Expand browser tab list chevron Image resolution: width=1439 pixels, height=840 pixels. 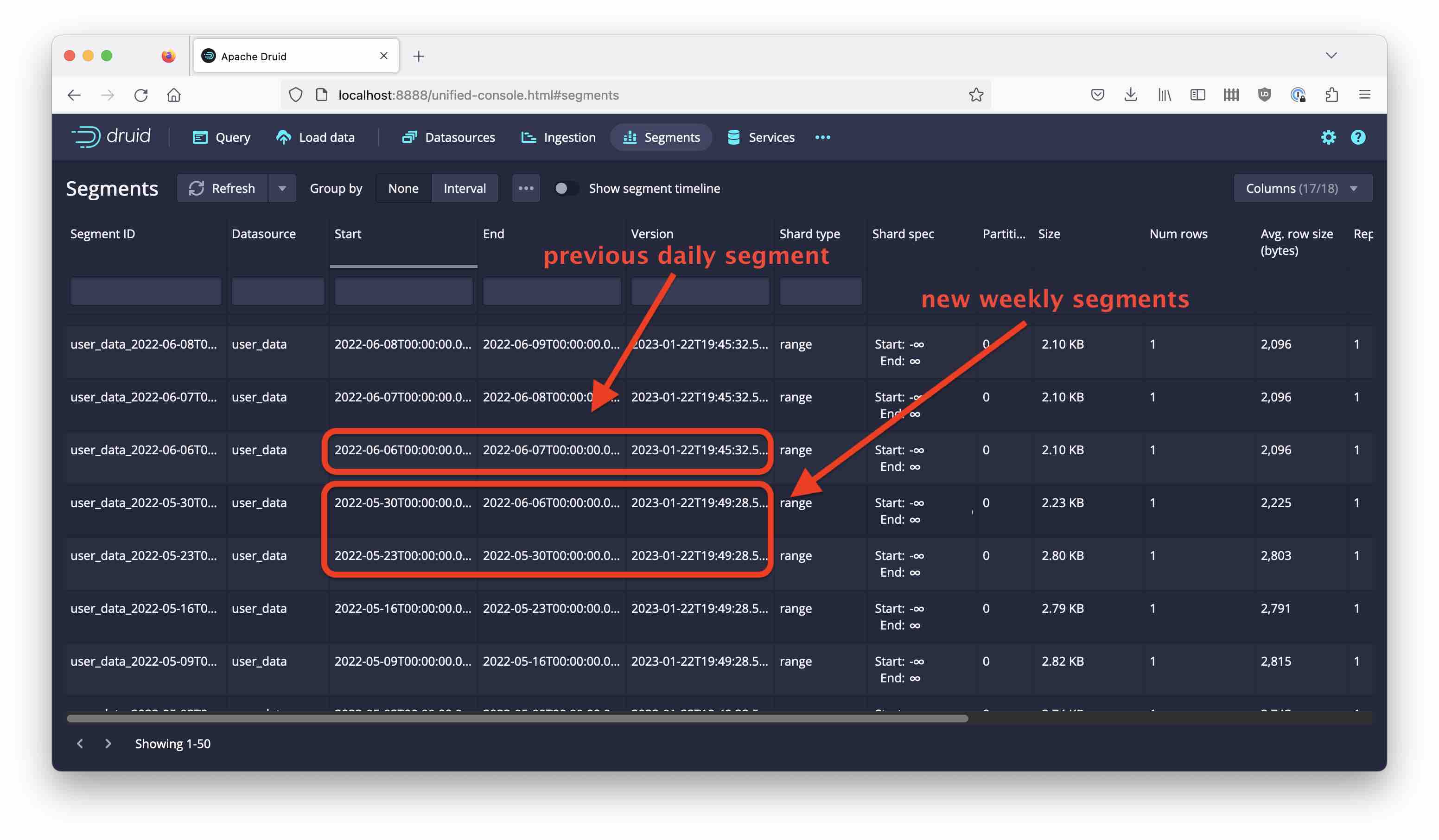click(x=1331, y=55)
